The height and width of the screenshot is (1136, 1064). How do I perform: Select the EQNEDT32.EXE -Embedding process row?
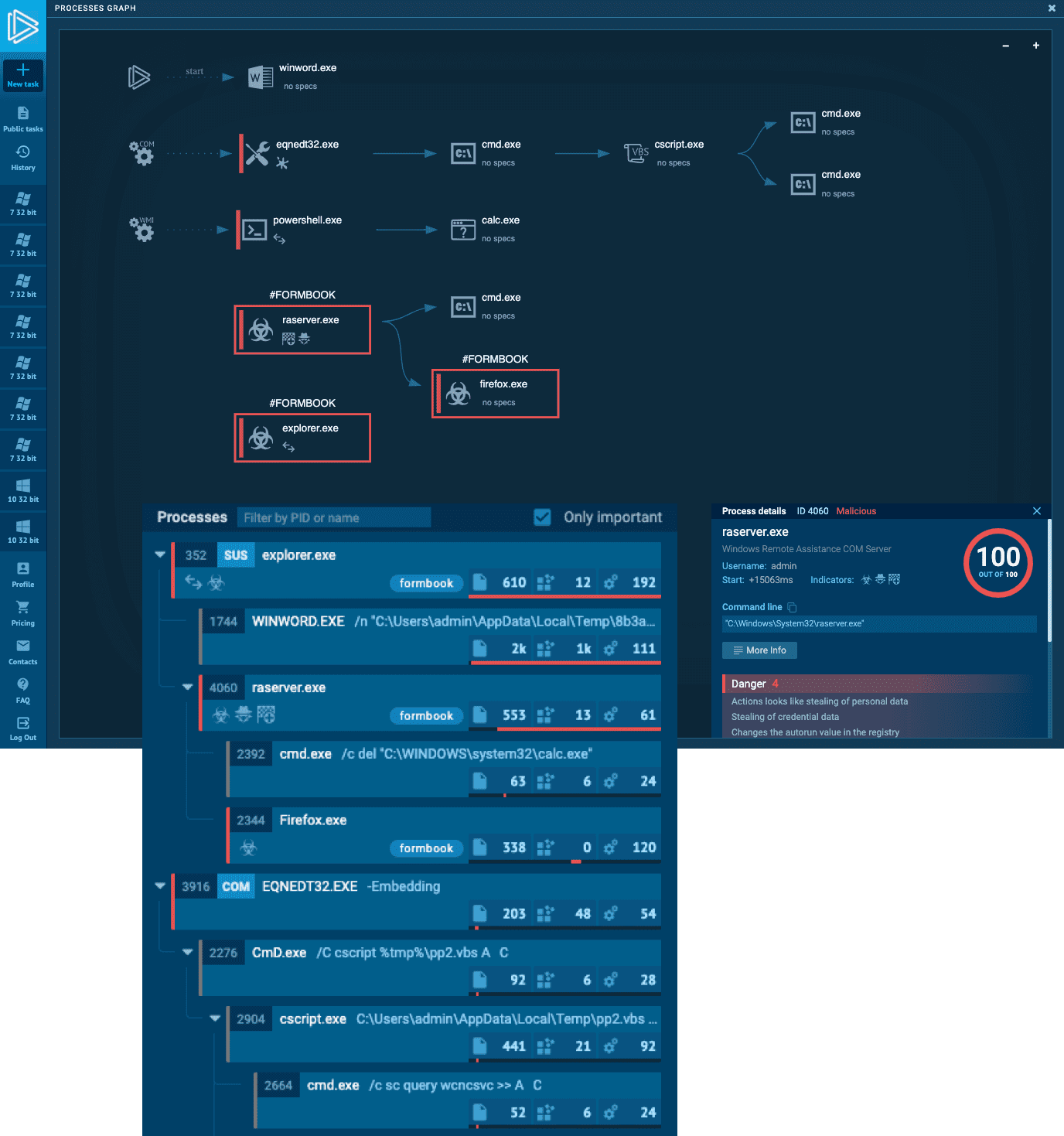tap(416, 902)
